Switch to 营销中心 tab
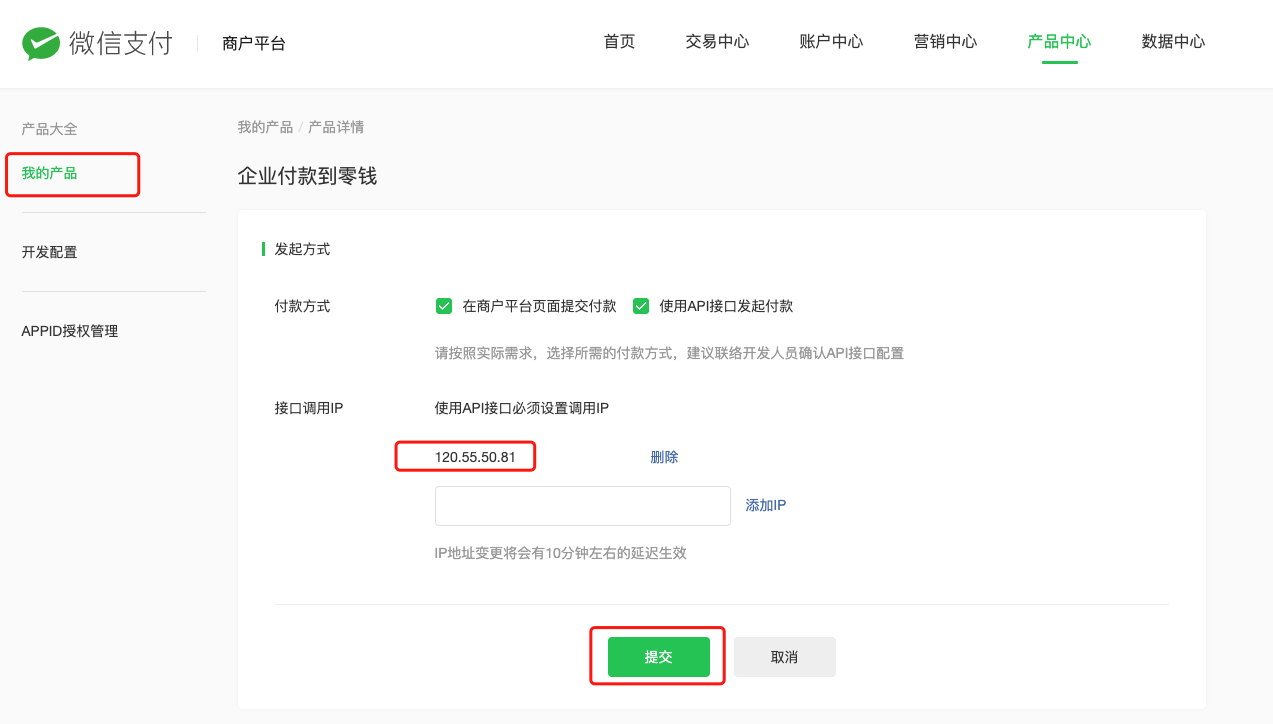The height and width of the screenshot is (724, 1273). 945,42
